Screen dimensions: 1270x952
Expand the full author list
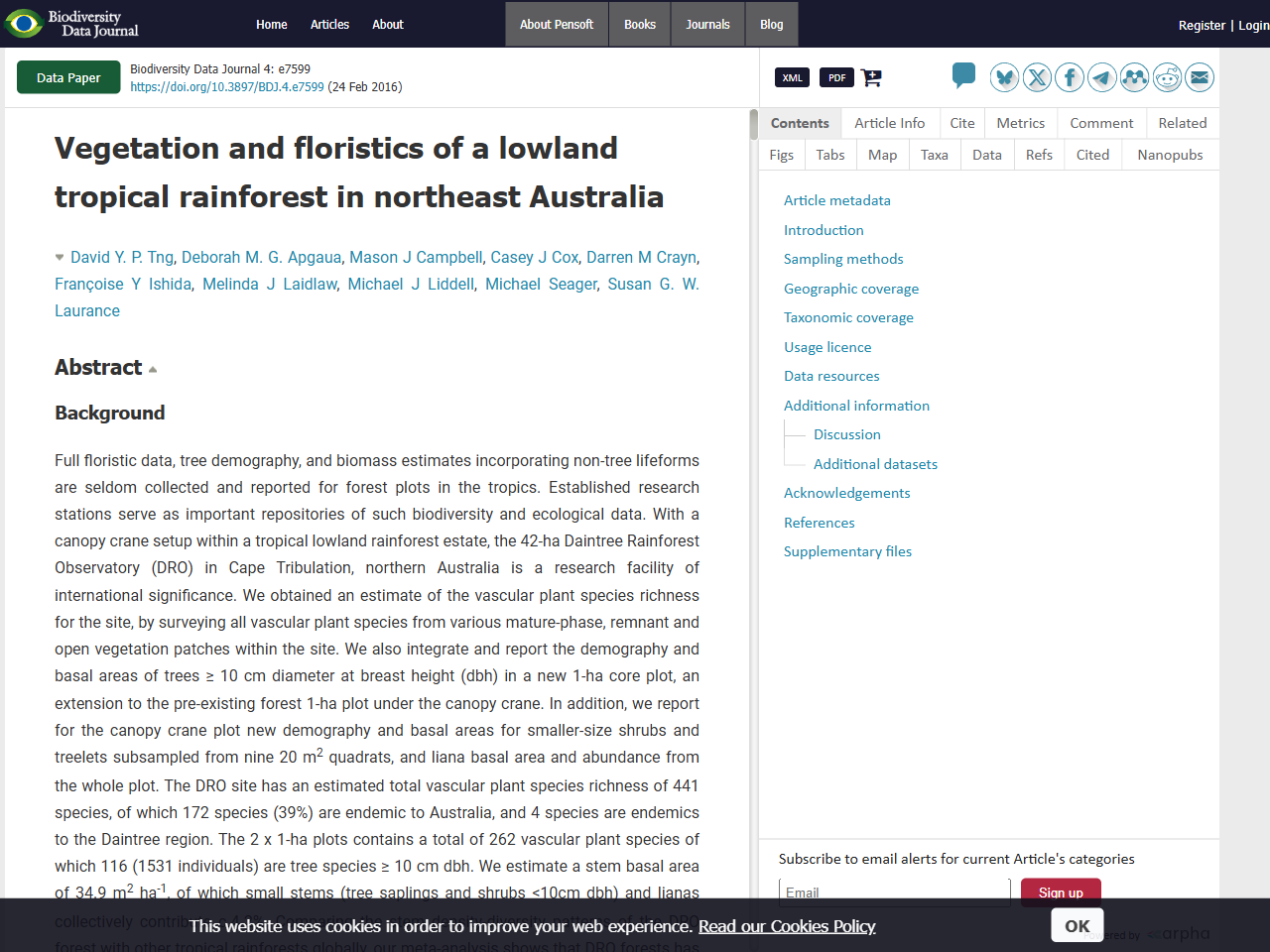59,256
